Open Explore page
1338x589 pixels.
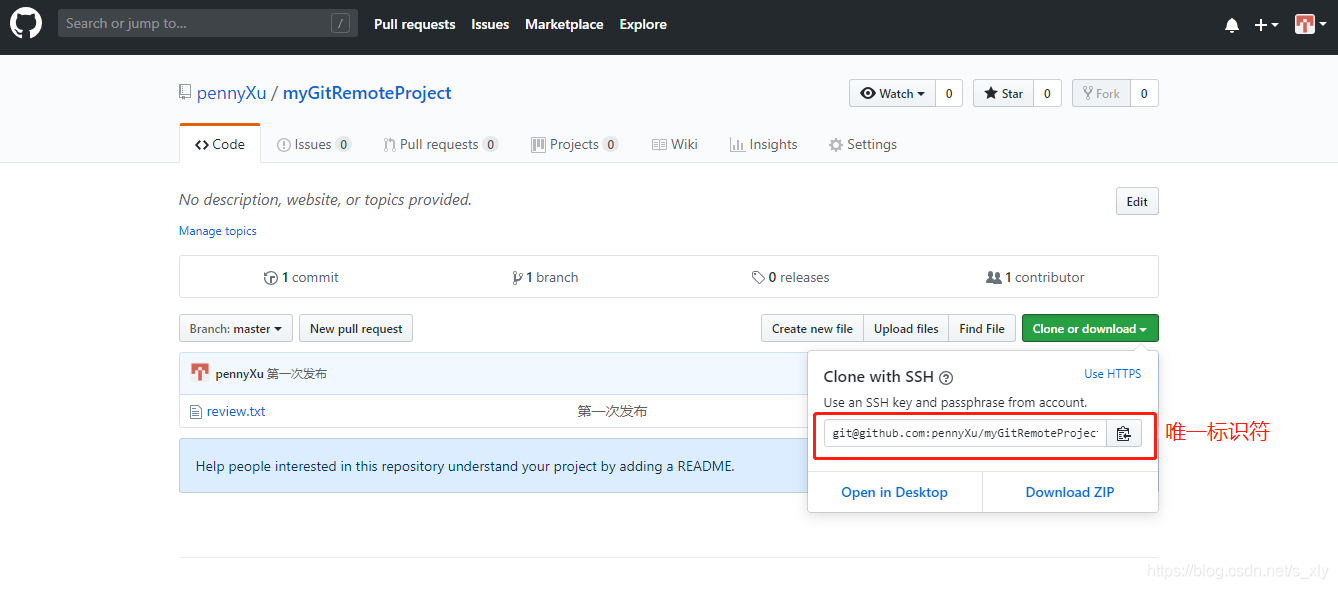643,24
